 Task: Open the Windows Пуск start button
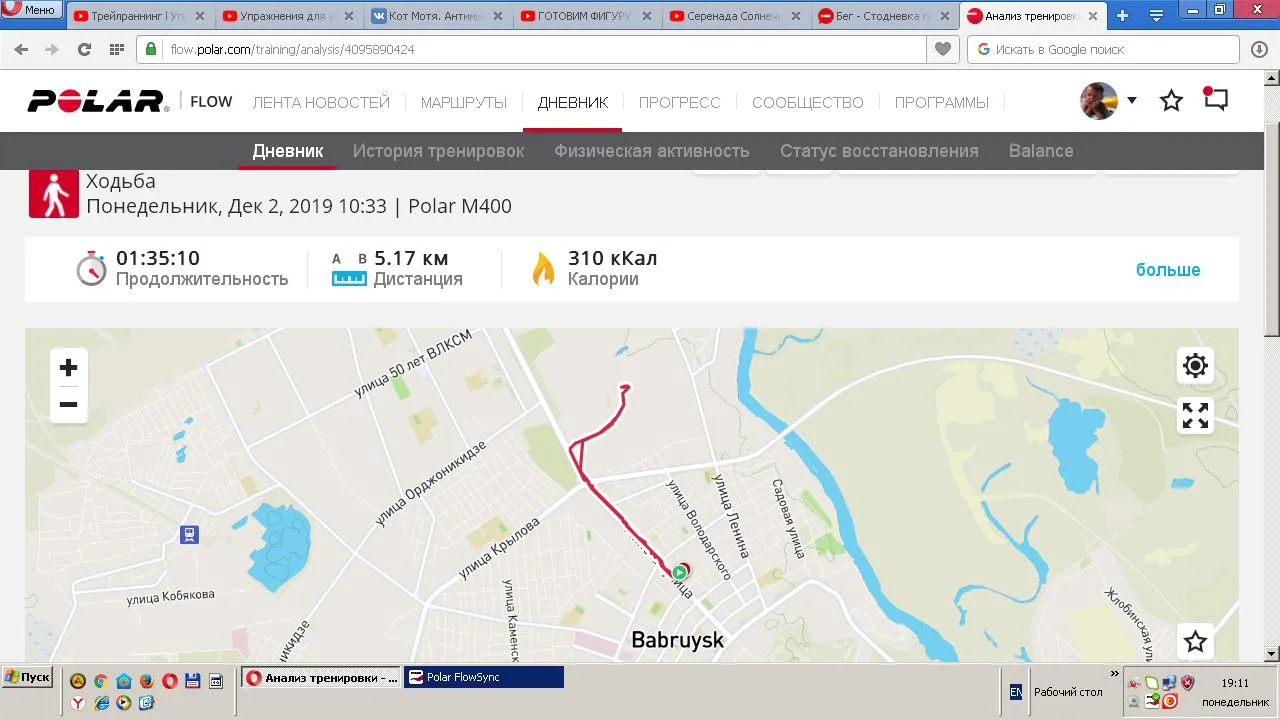[28, 677]
